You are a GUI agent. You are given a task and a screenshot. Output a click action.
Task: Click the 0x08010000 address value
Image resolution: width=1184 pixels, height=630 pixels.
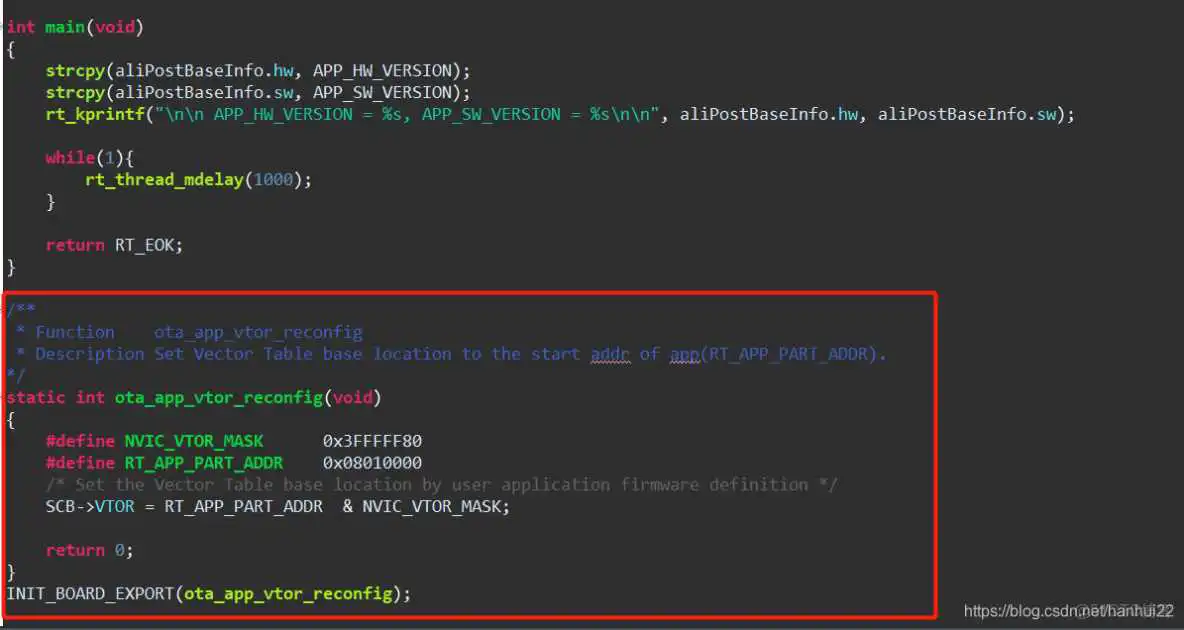[x=371, y=463]
